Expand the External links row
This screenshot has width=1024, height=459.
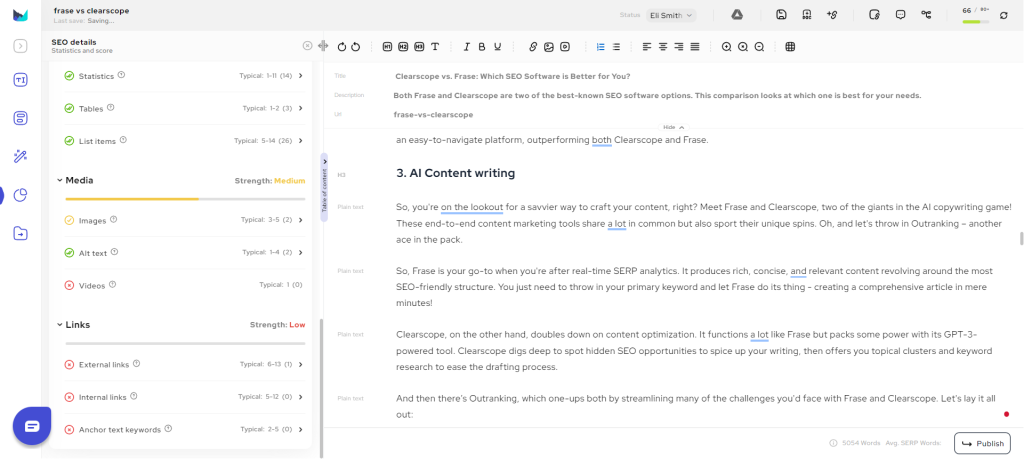[301, 365]
